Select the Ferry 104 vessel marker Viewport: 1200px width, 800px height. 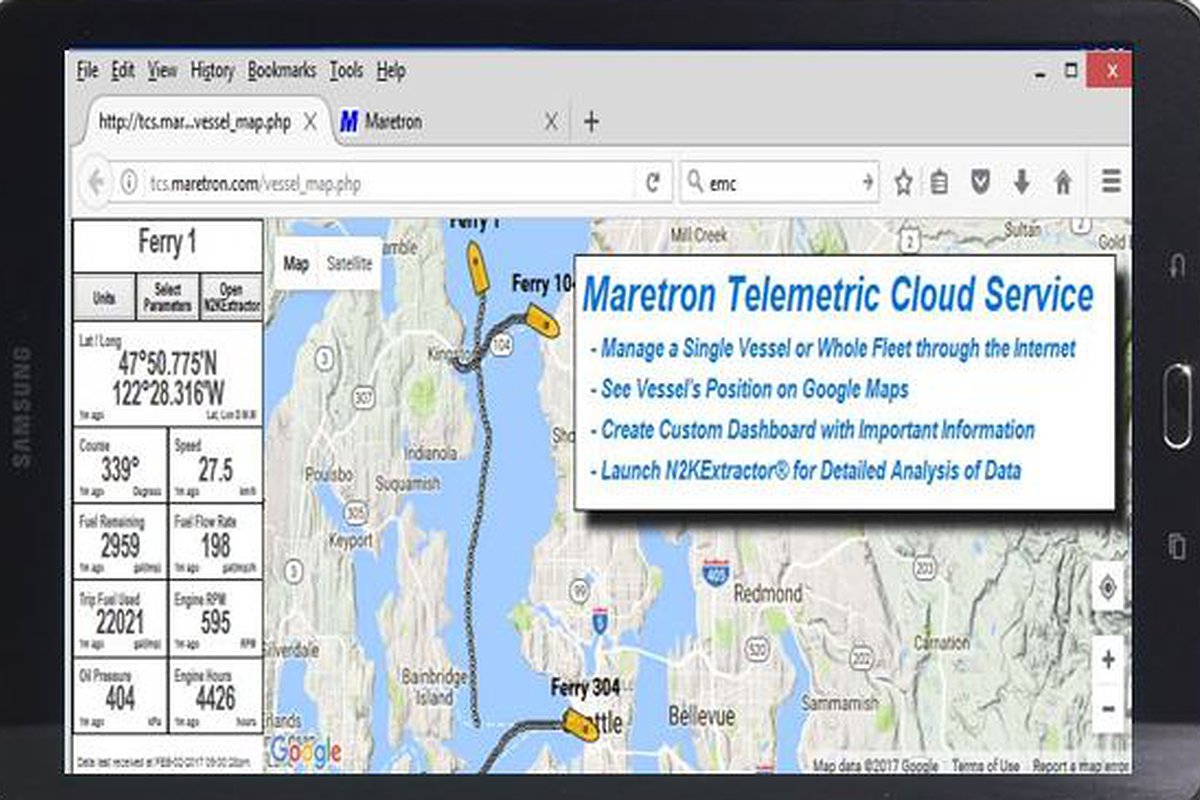point(542,319)
